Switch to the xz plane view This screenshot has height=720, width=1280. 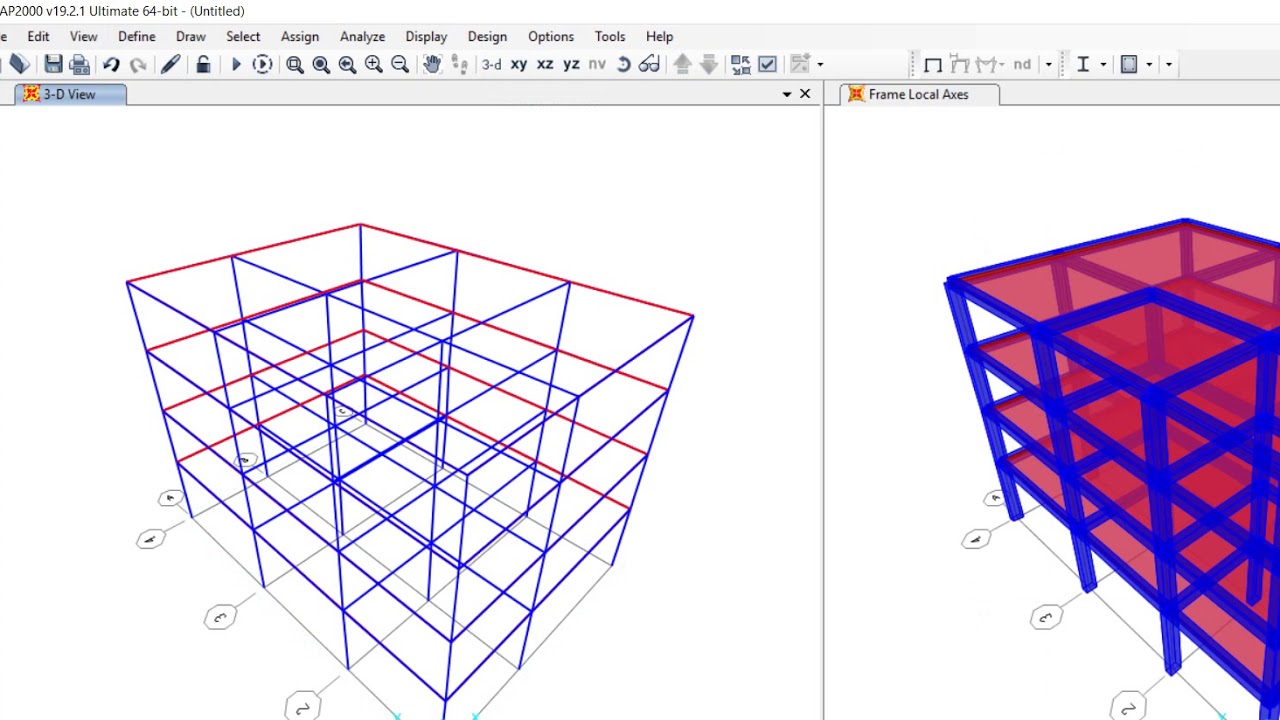pyautogui.click(x=545, y=64)
